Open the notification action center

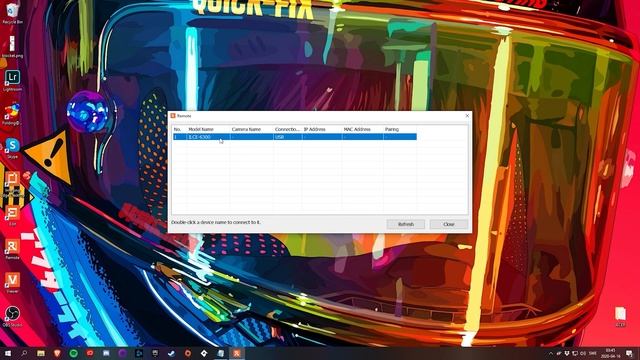click(629, 353)
